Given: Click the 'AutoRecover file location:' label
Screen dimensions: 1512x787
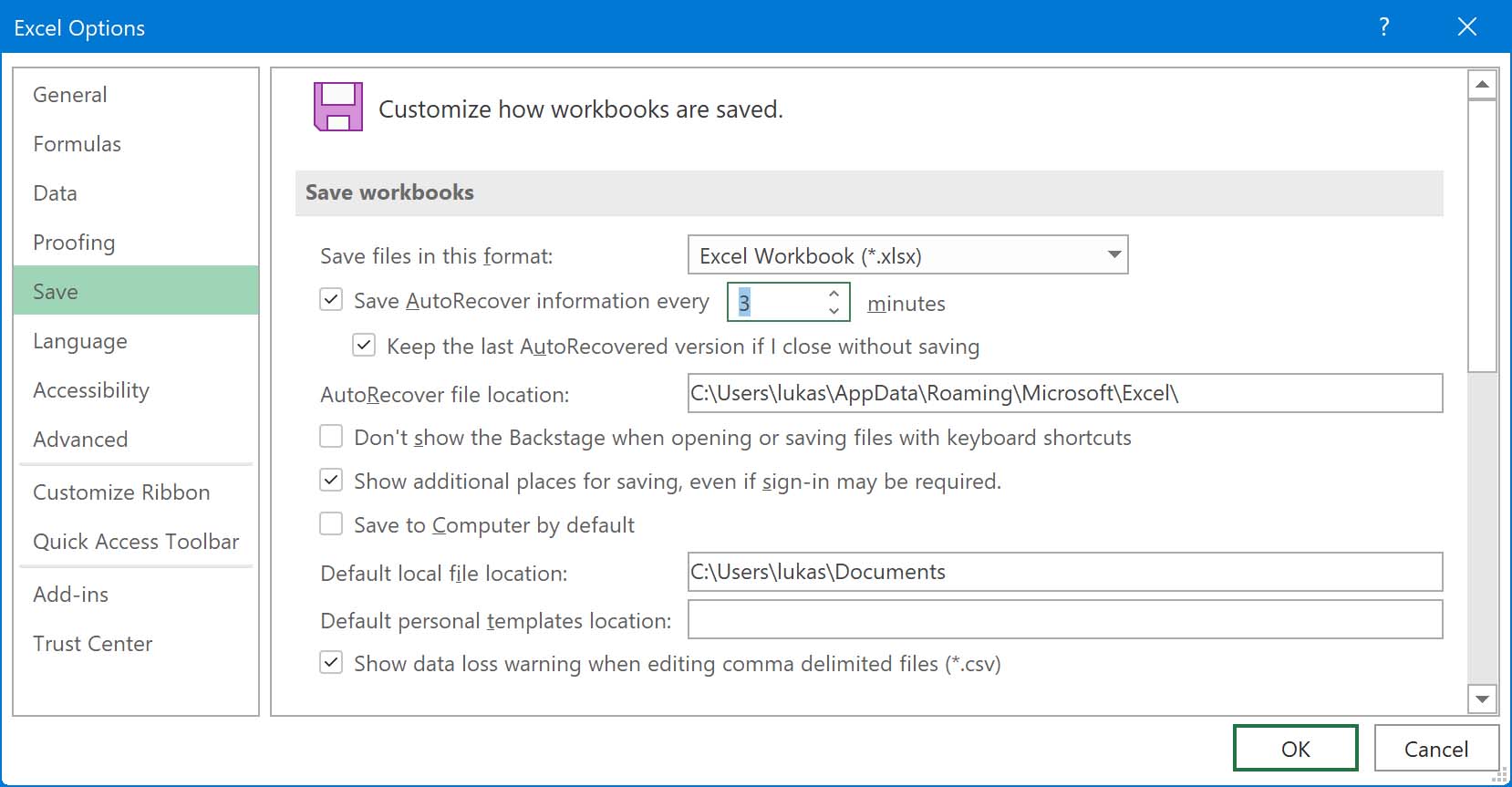Looking at the screenshot, I should 445,395.
